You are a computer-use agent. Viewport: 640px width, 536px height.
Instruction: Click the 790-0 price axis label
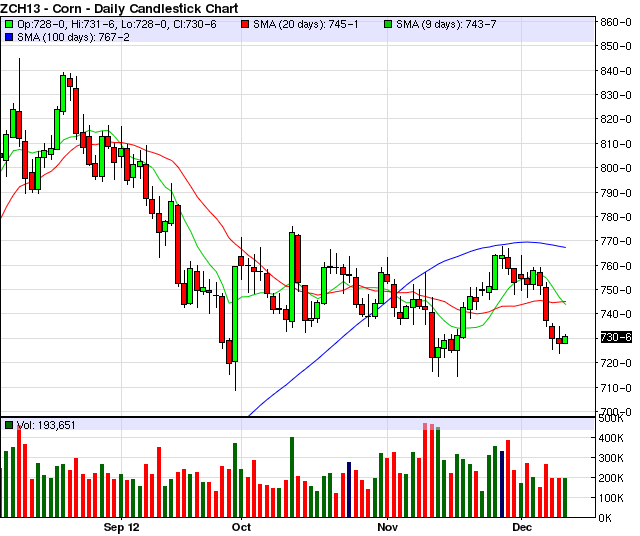pos(616,193)
